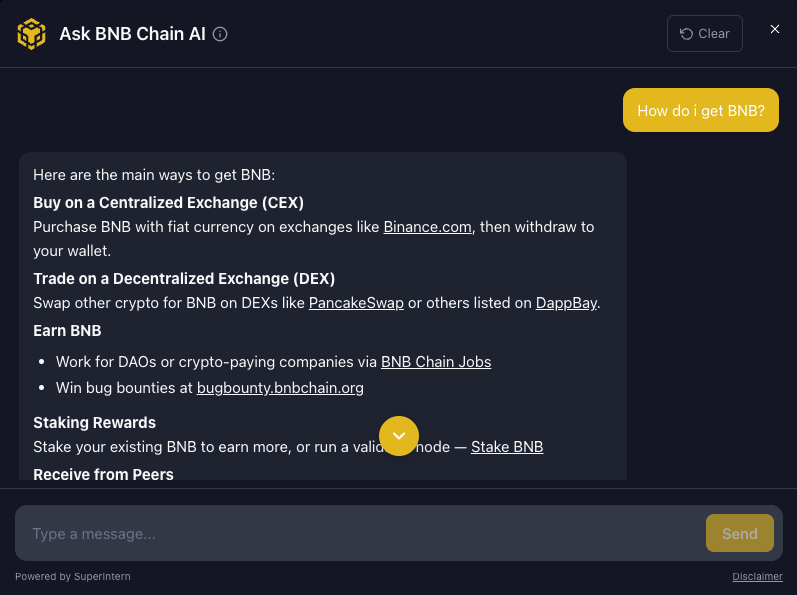Open the bugbounty.bnbchain.org link

point(280,388)
